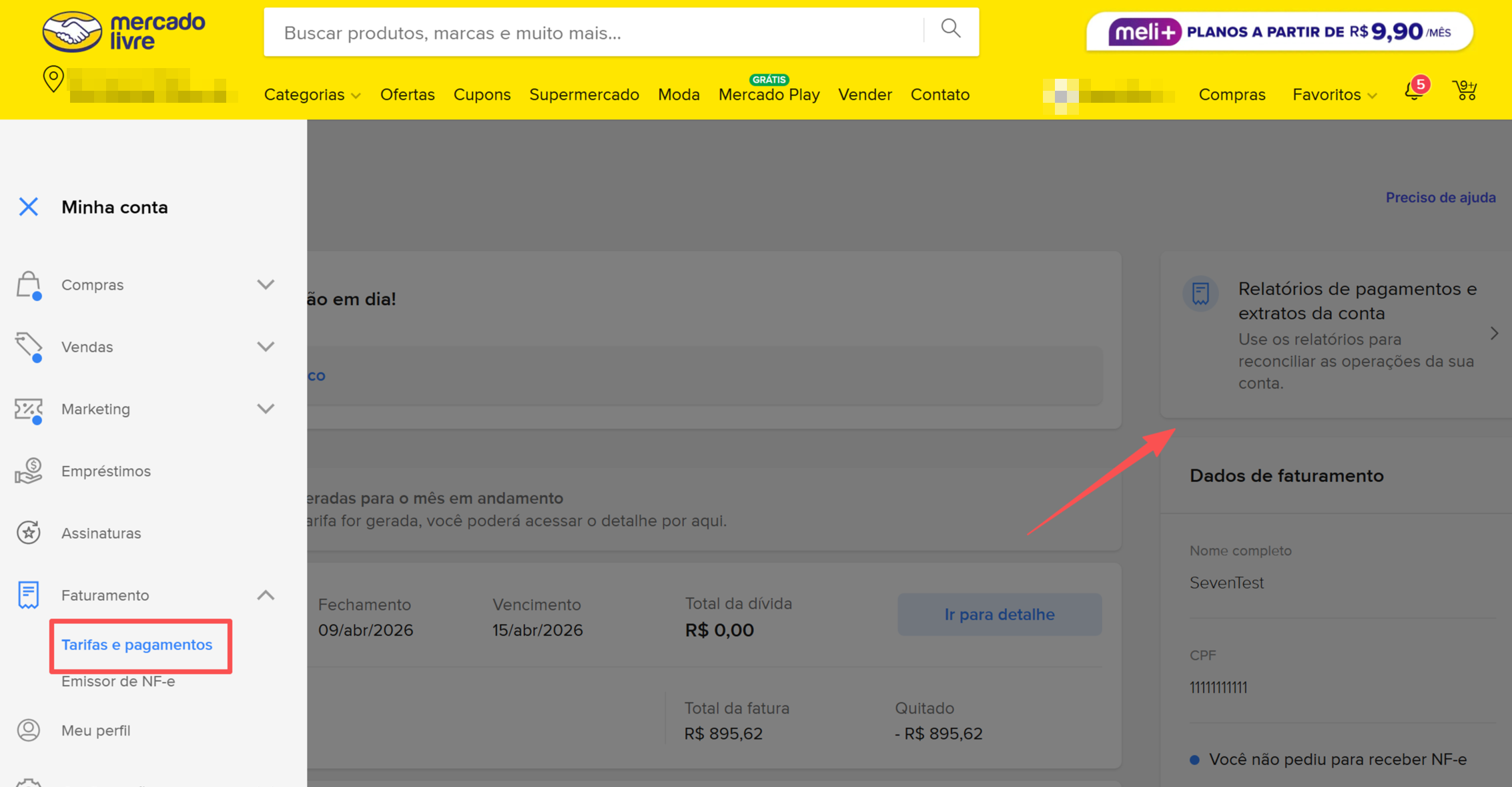1512x787 pixels.
Task: Click the Mercado Livre logo
Action: tap(124, 31)
